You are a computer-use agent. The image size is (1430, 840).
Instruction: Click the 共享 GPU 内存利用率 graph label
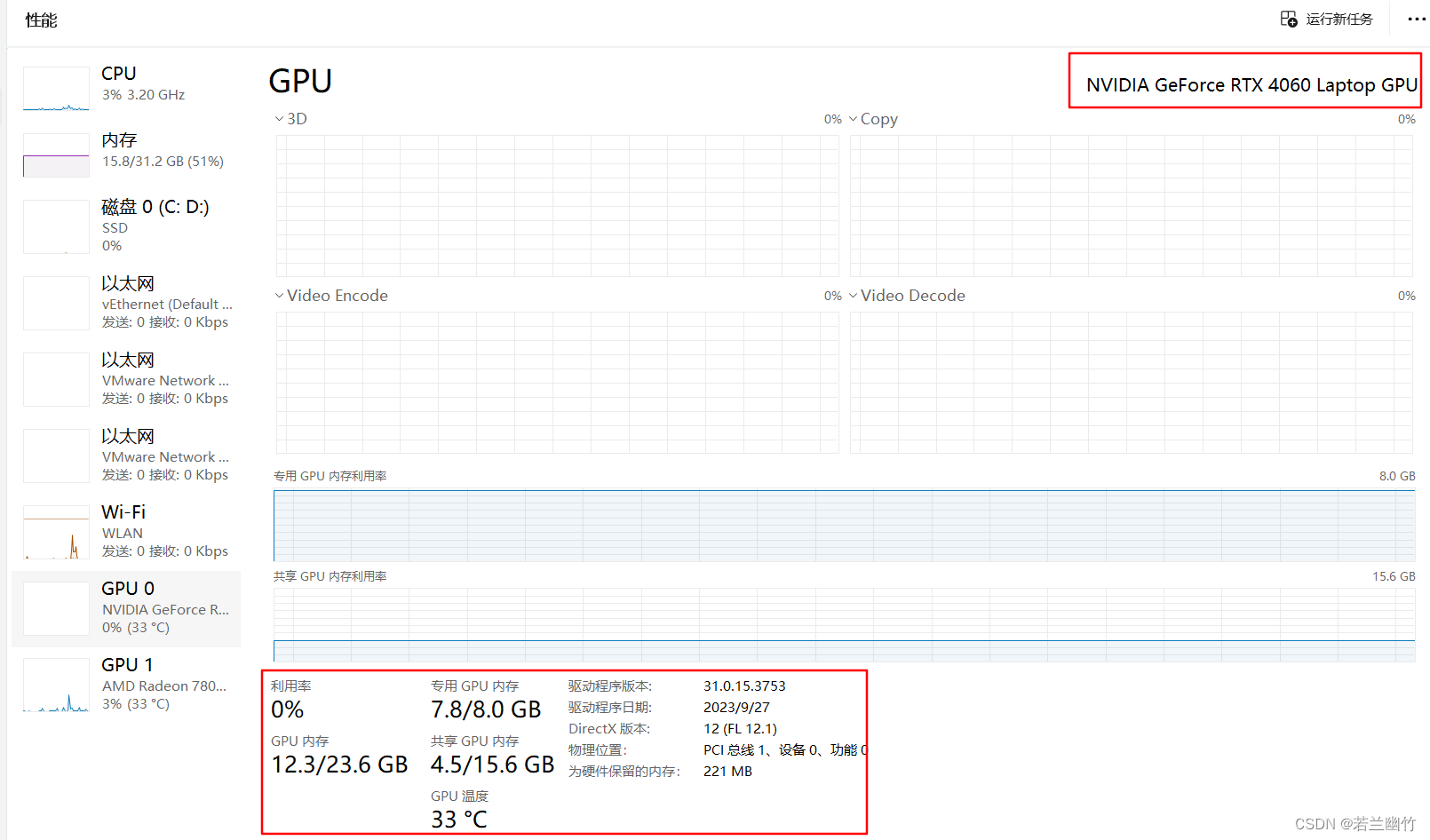[x=330, y=576]
